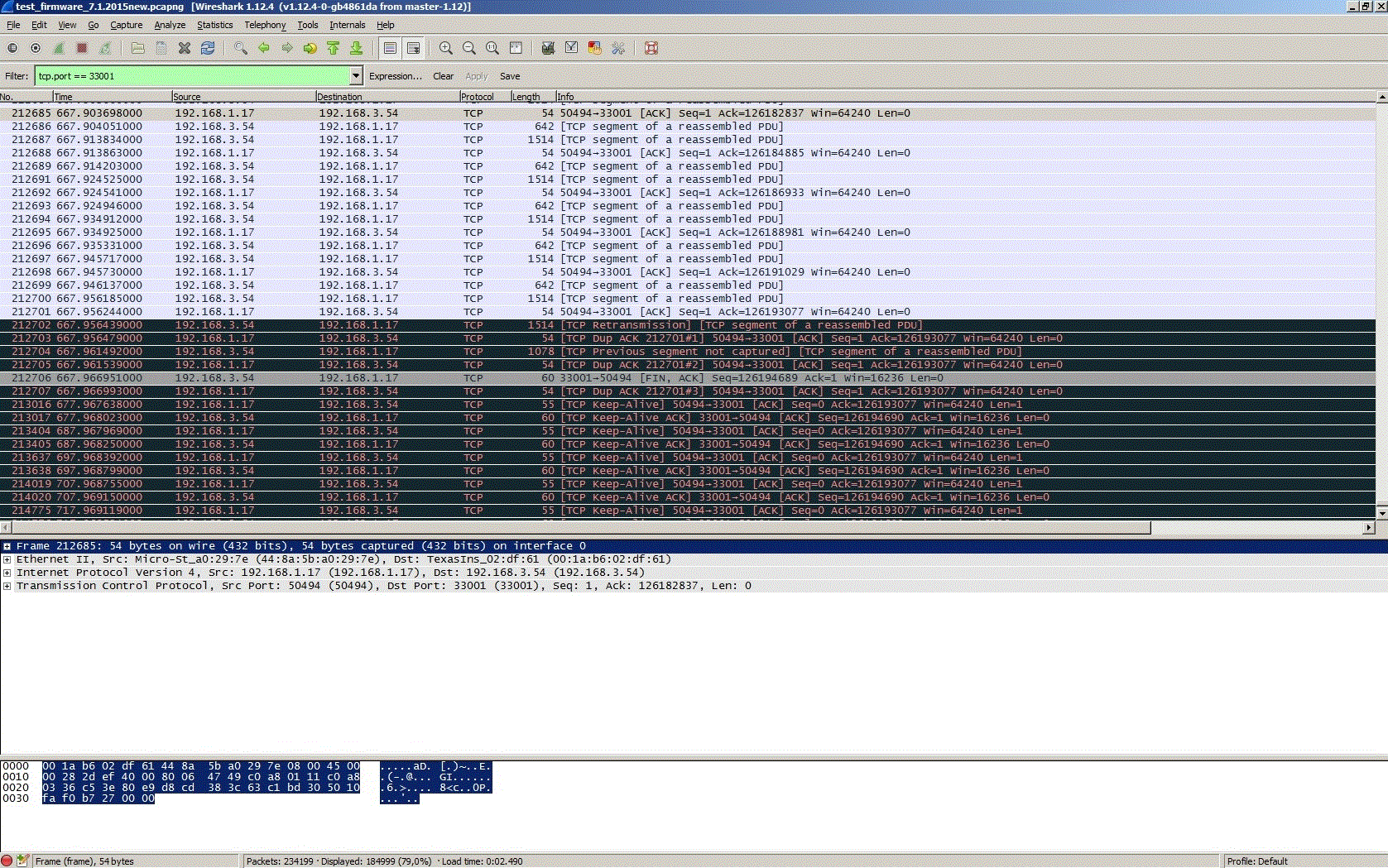Screen dimensions: 1388x868
Task: Open capture options icon
Action: point(36,48)
